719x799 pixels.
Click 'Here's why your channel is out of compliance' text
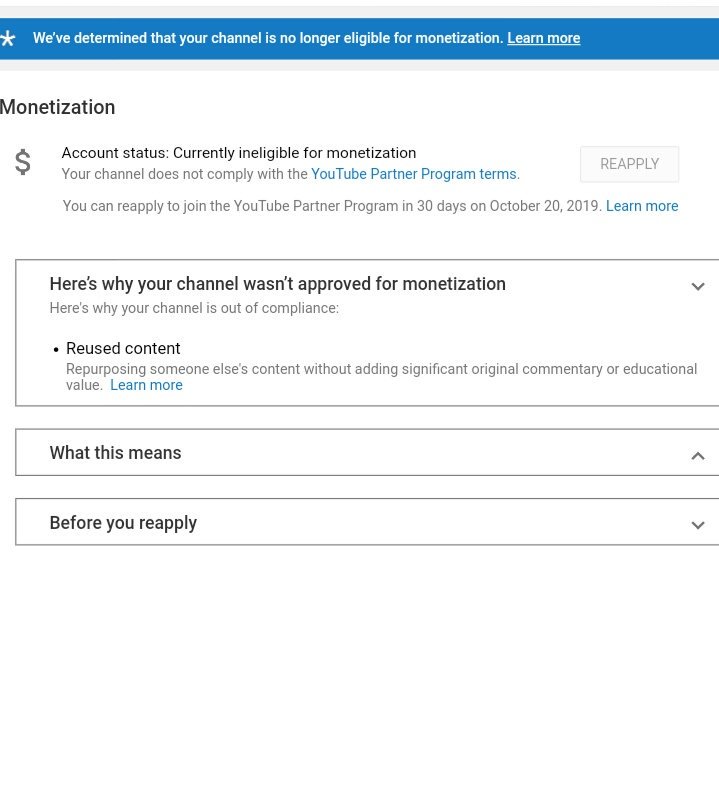click(194, 308)
